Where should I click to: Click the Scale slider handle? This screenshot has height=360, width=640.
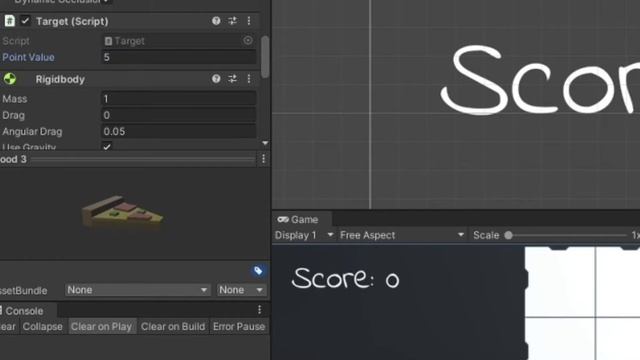coord(509,235)
